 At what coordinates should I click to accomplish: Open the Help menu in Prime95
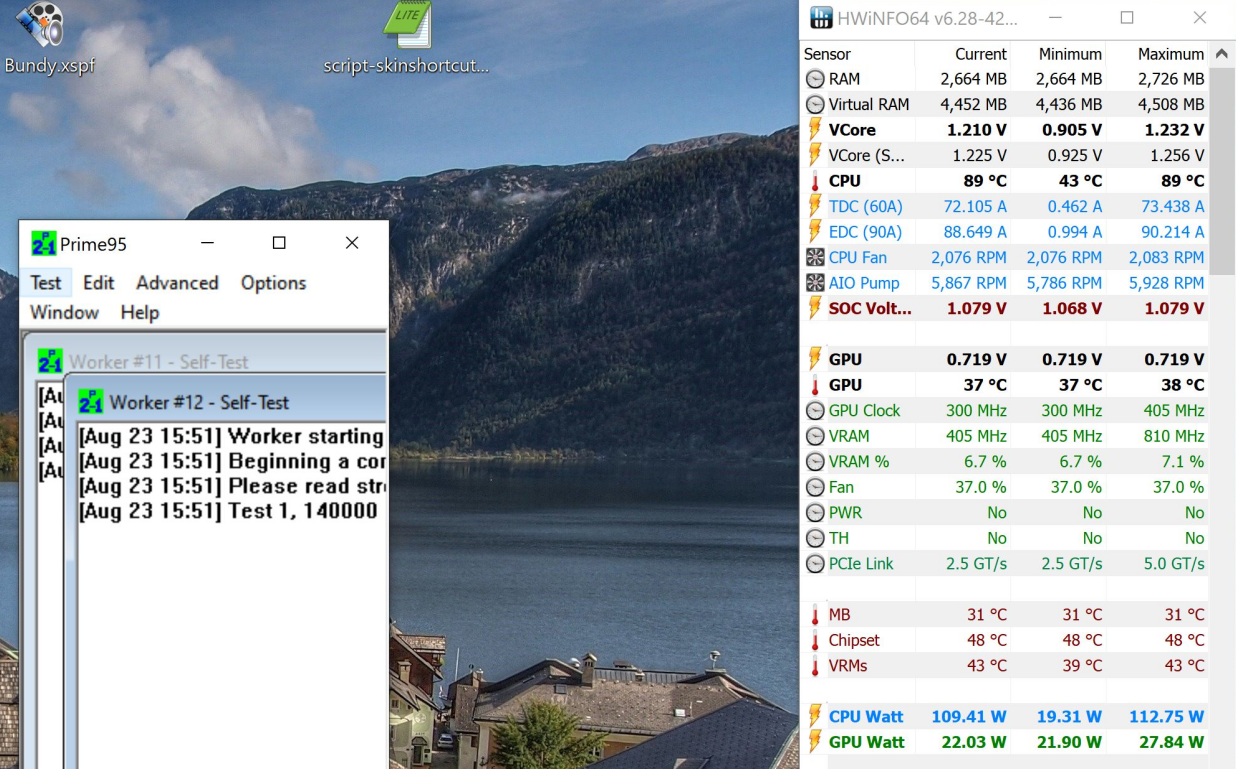tap(140, 313)
